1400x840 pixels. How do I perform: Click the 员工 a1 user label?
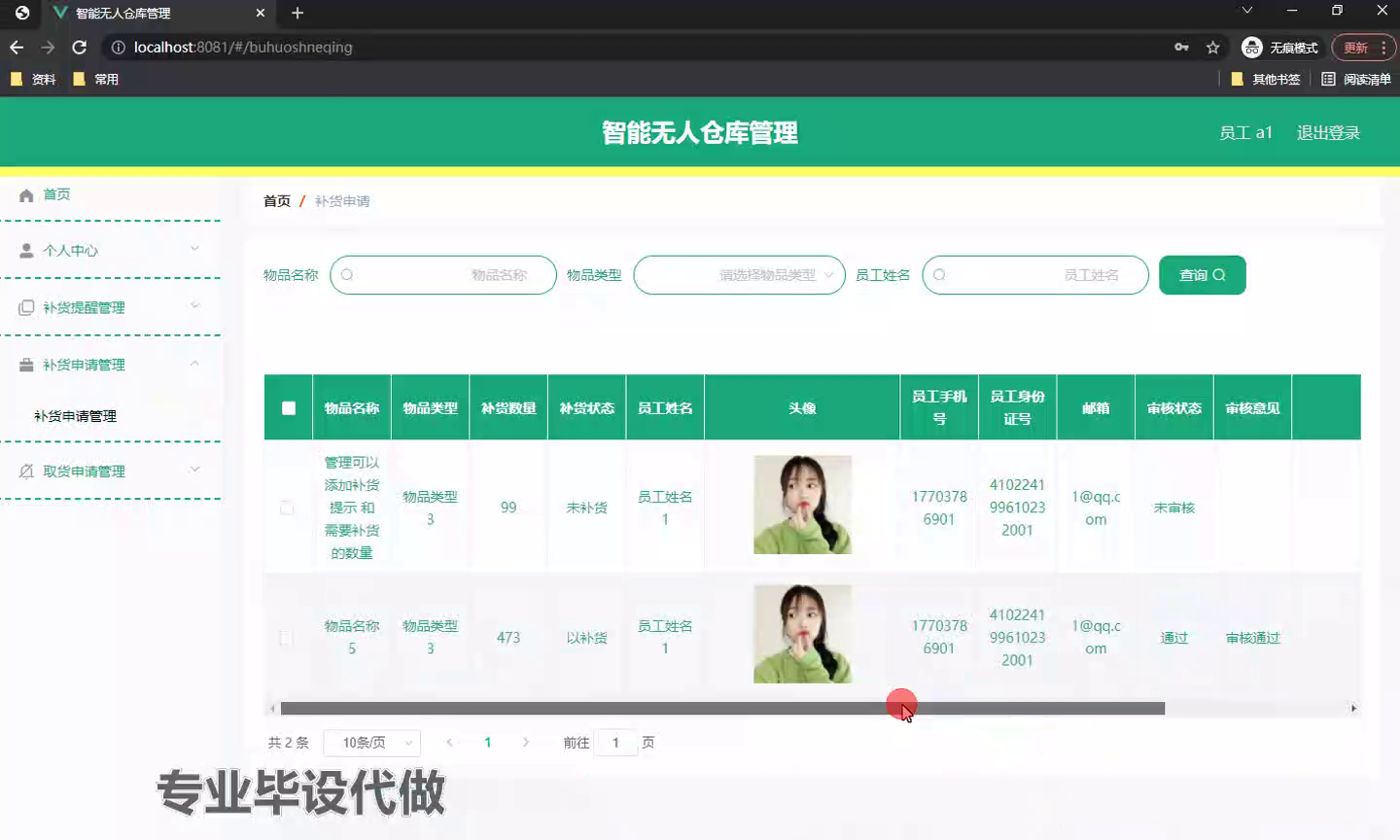tap(1245, 133)
